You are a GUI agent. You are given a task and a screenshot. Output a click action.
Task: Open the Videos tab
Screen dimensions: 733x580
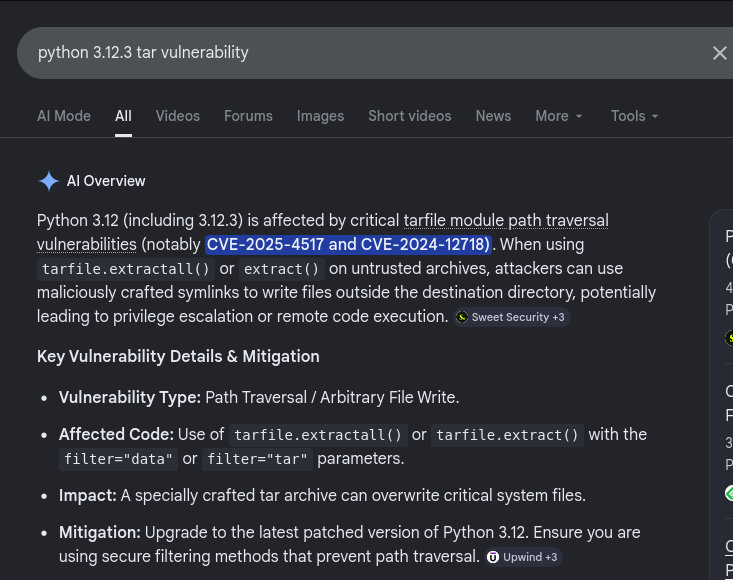point(178,116)
